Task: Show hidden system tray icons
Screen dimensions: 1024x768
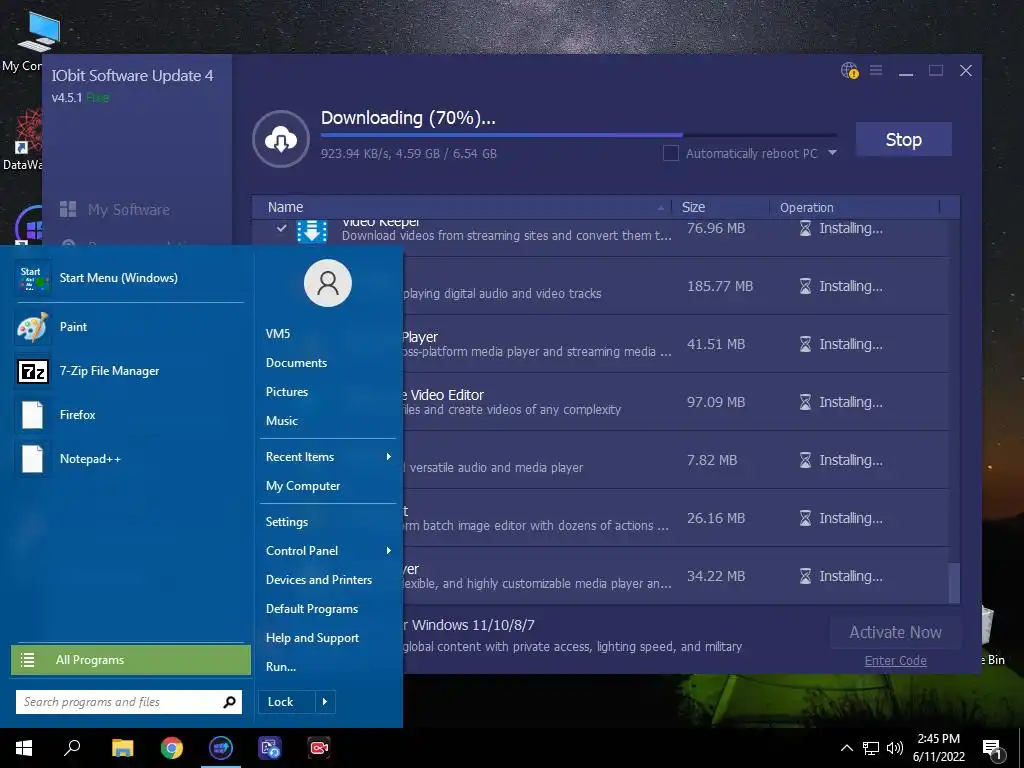Action: (846, 748)
